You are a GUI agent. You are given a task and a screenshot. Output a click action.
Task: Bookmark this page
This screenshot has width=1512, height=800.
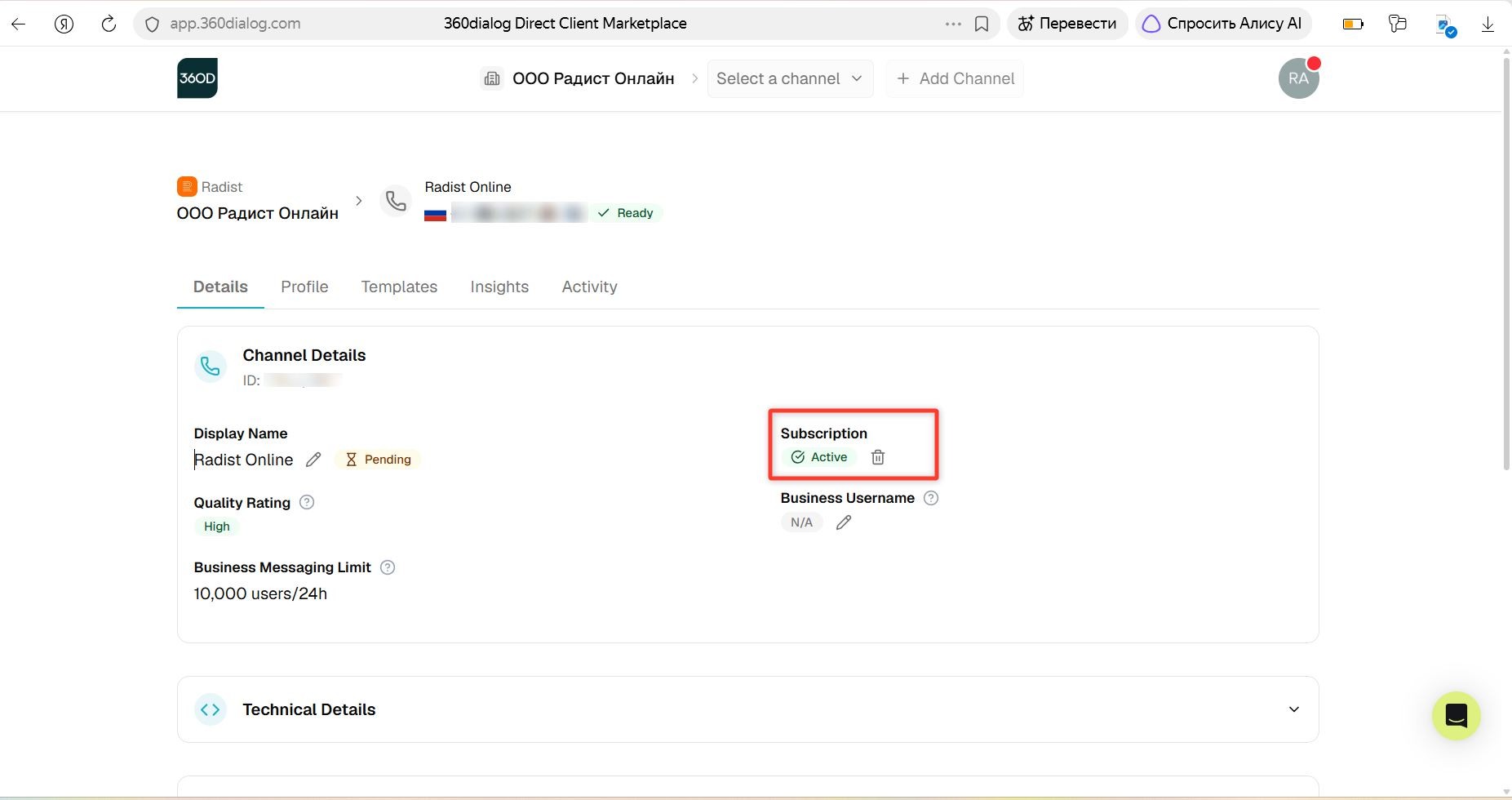(x=982, y=24)
